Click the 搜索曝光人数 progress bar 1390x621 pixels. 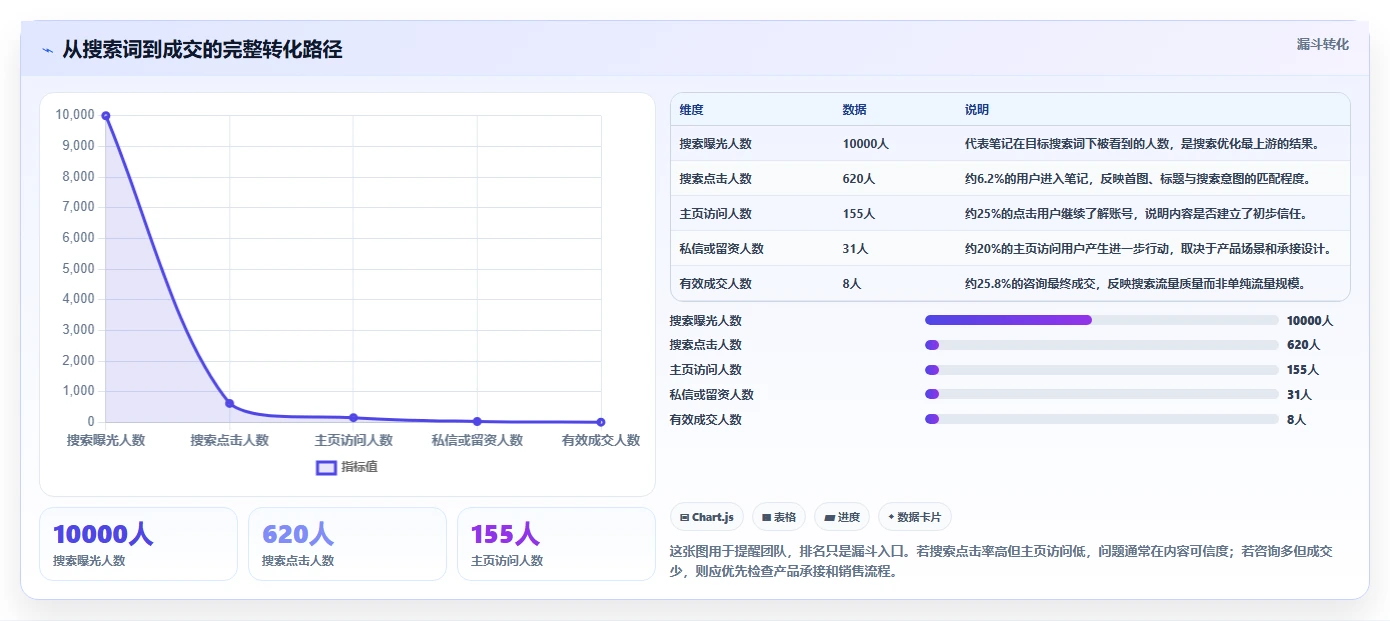[x=1102, y=320]
